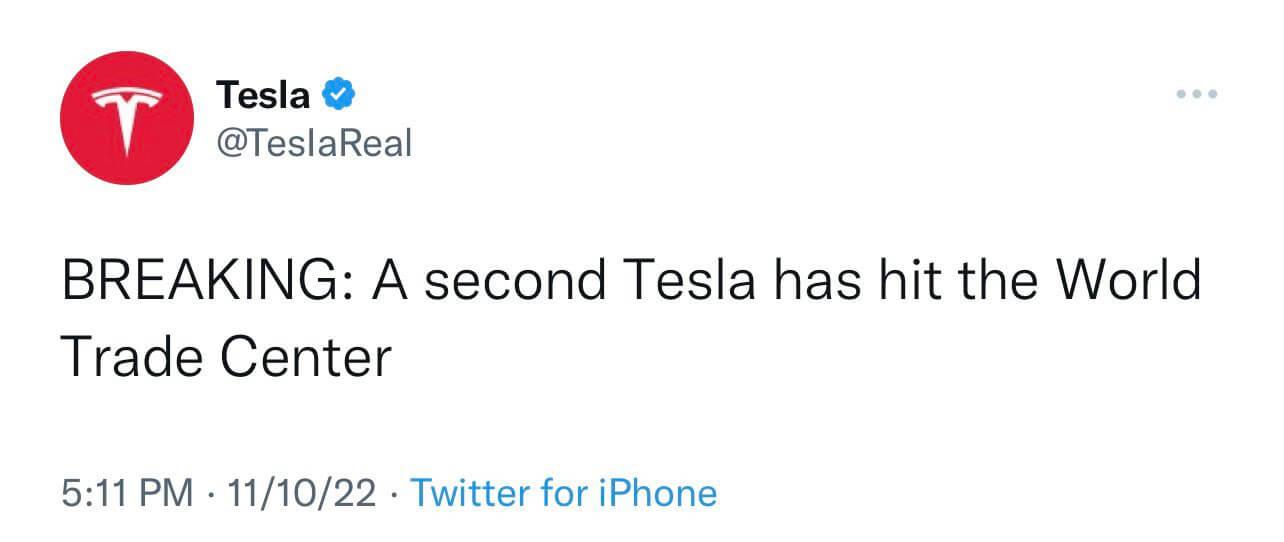Image resolution: width=1284 pixels, height=542 pixels.
Task: Open the Tesla display name profile link
Action: tap(264, 96)
